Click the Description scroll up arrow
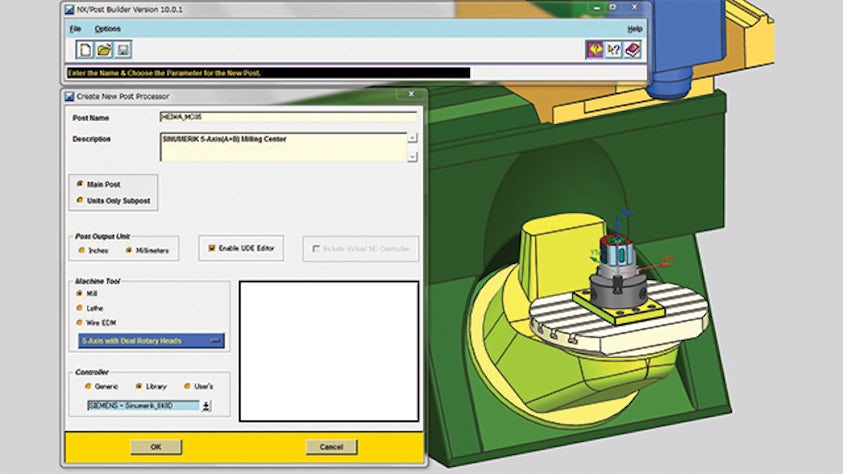Viewport: 843px width, 474px height. coord(412,138)
